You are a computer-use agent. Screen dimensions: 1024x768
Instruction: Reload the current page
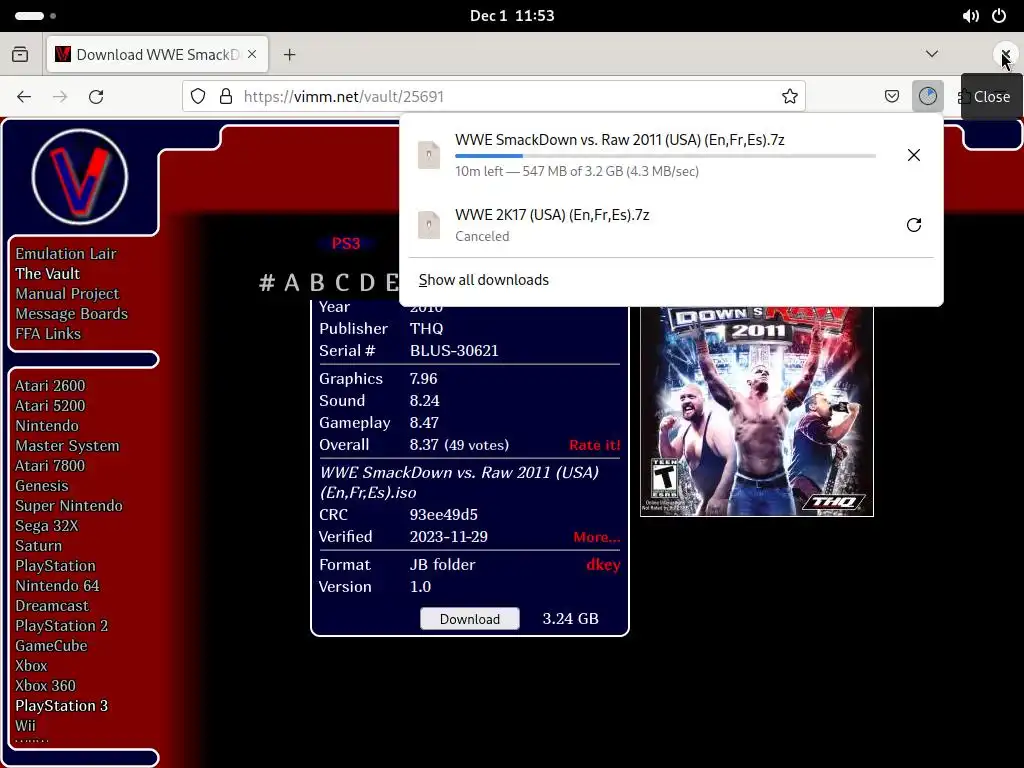point(96,97)
